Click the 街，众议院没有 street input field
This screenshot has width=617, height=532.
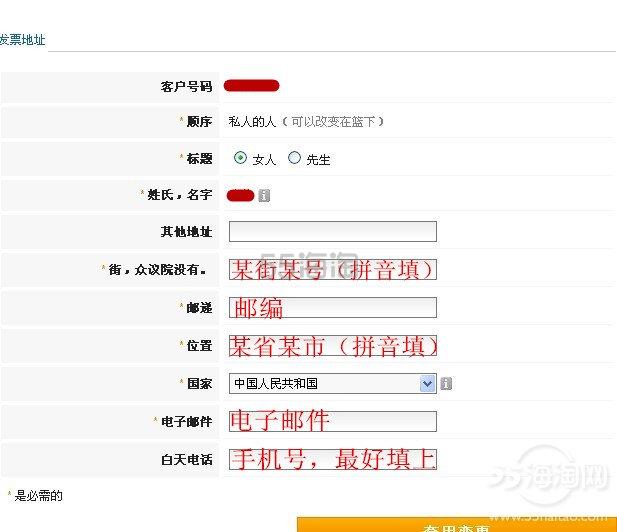tap(333, 270)
